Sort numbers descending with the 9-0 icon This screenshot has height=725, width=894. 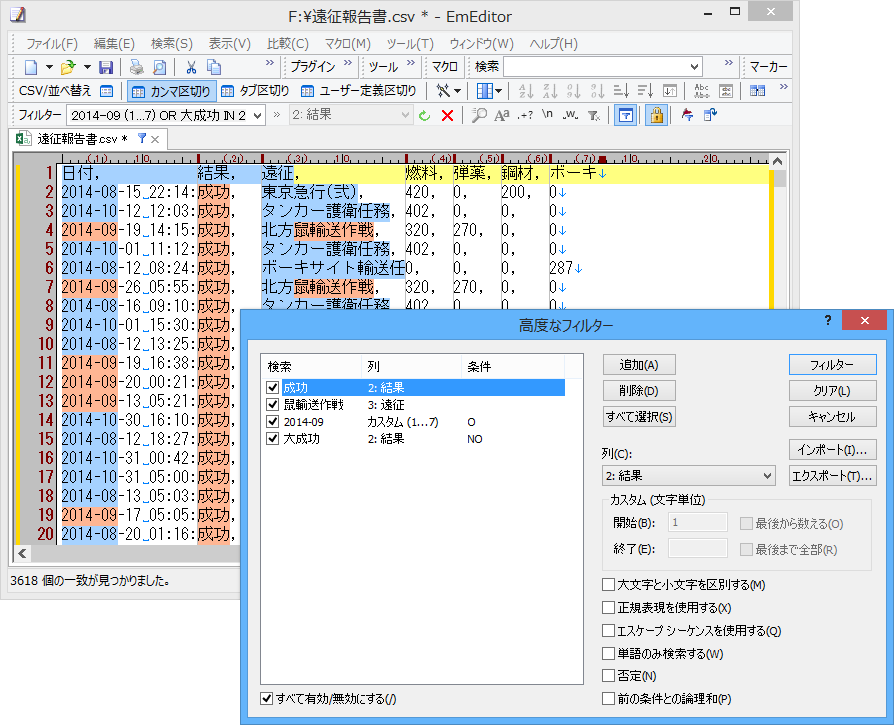pyautogui.click(x=598, y=91)
